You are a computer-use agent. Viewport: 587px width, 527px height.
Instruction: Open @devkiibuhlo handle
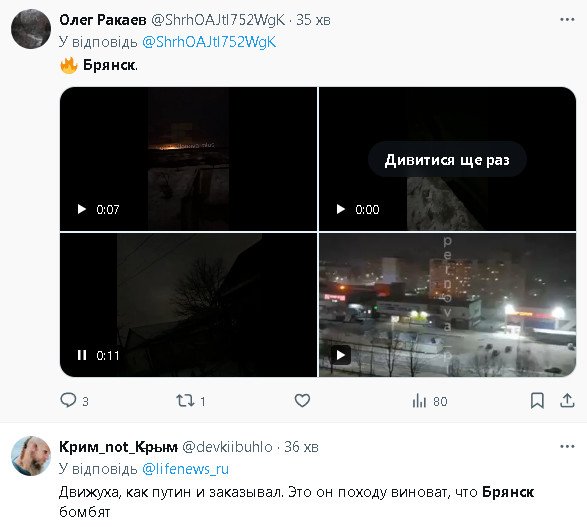(227, 447)
